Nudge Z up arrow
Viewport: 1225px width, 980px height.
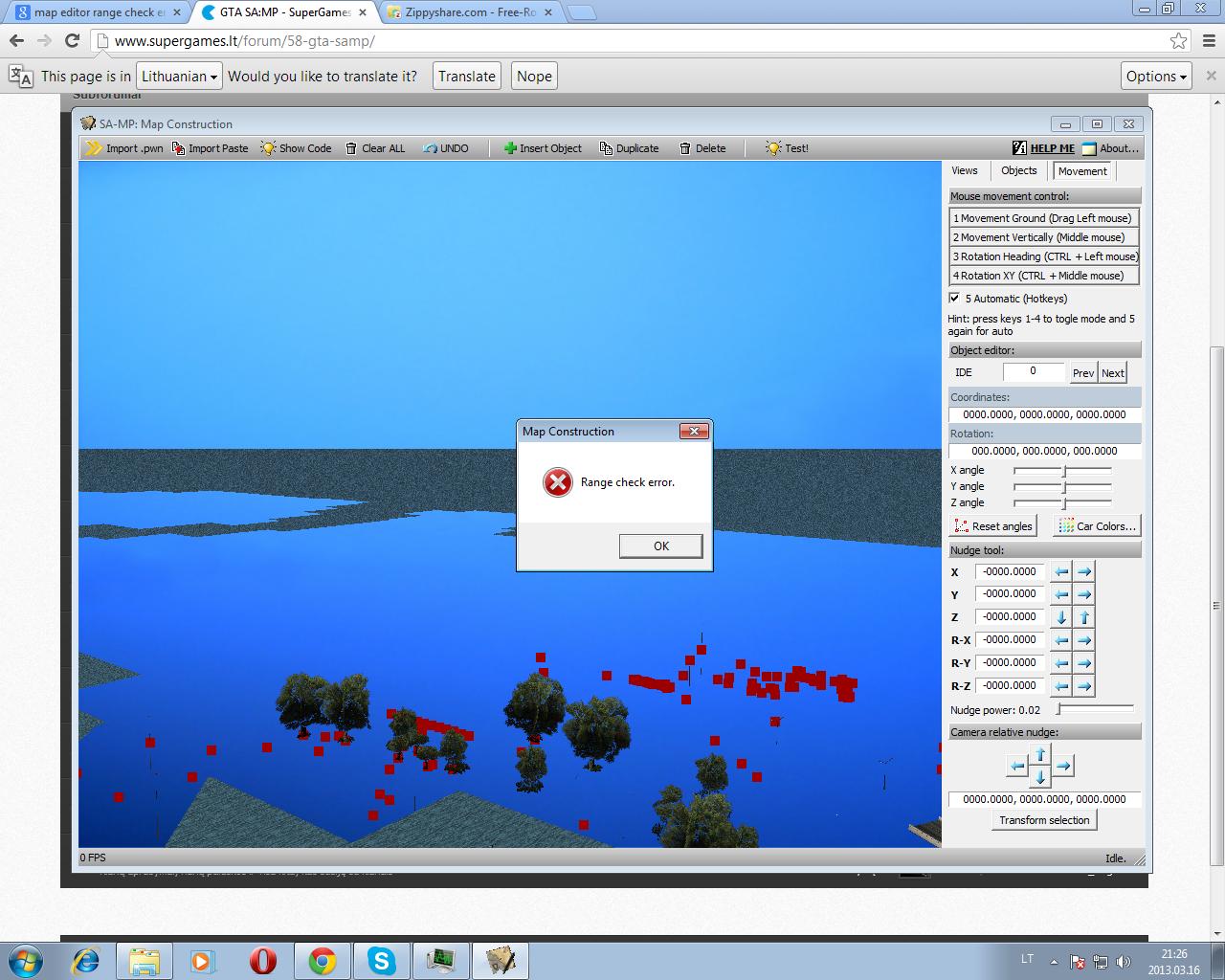coord(1084,617)
